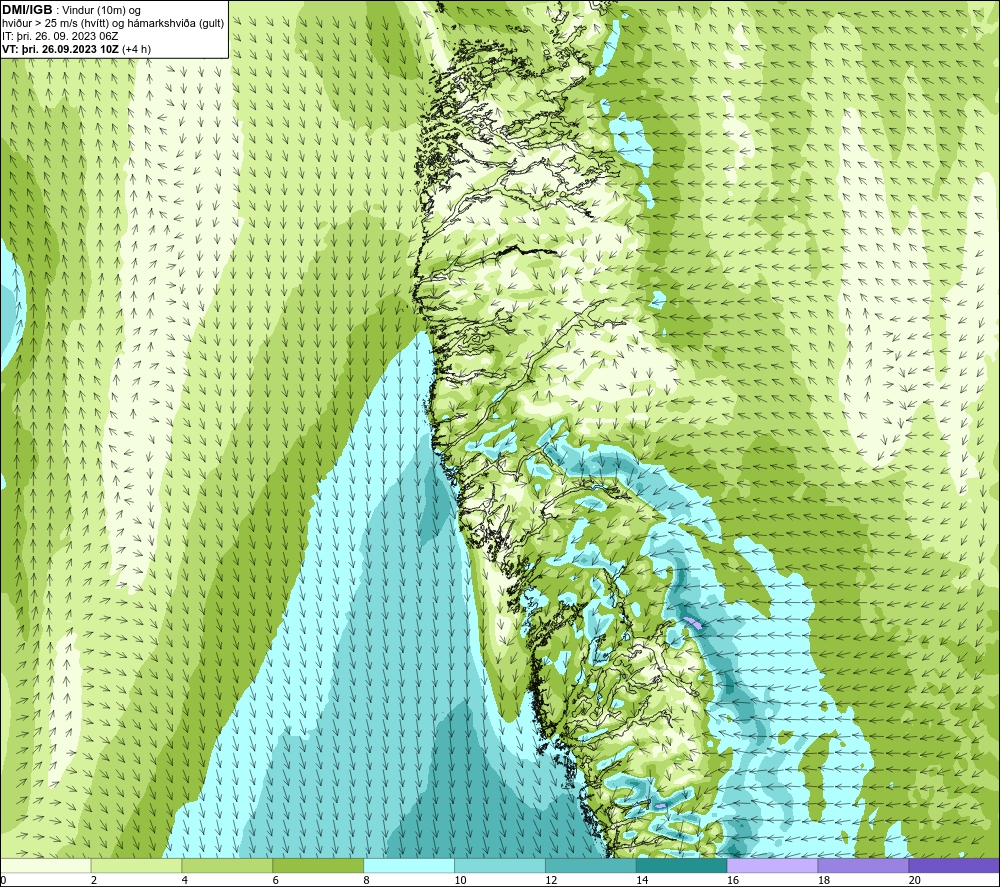Image resolution: width=1000 pixels, height=887 pixels.
Task: Click the legend scale value '20'
Action: [x=915, y=880]
